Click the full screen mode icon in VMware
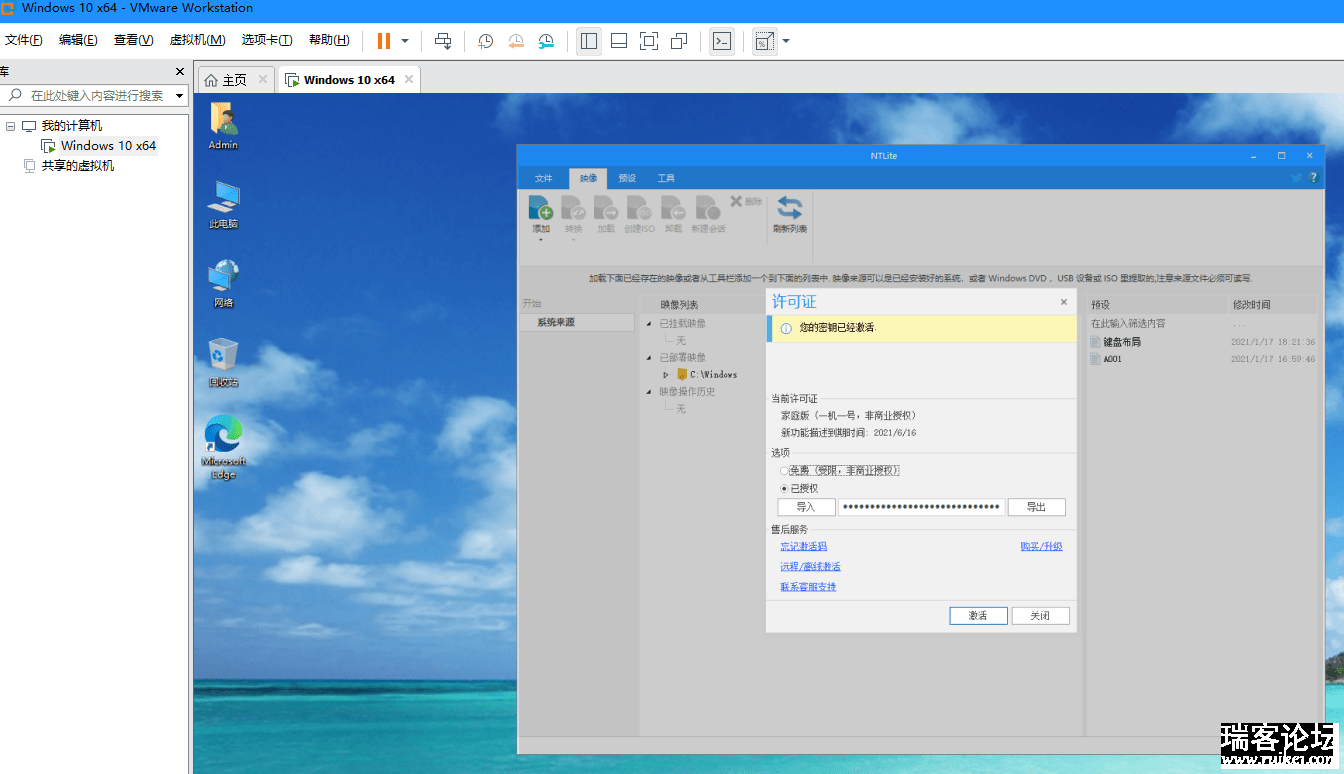This screenshot has height=774, width=1344. pyautogui.click(x=649, y=41)
